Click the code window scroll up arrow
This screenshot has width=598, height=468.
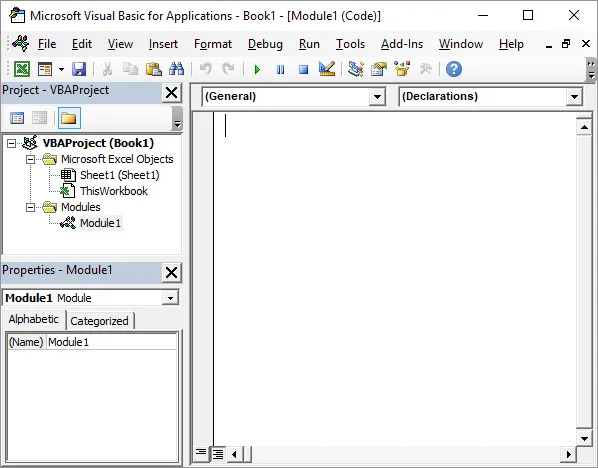click(584, 127)
